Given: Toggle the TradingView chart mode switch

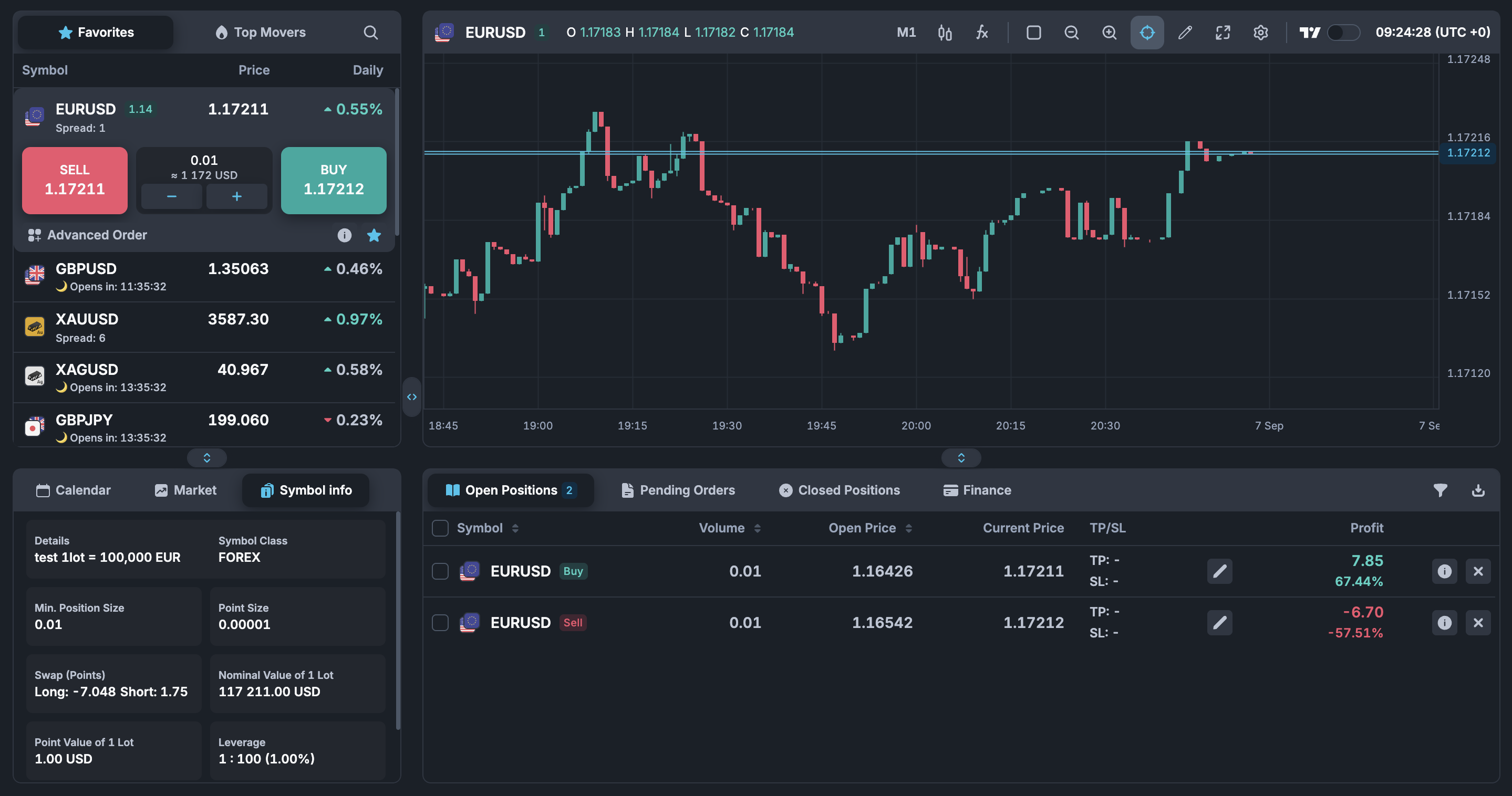Looking at the screenshot, I should click(1343, 32).
